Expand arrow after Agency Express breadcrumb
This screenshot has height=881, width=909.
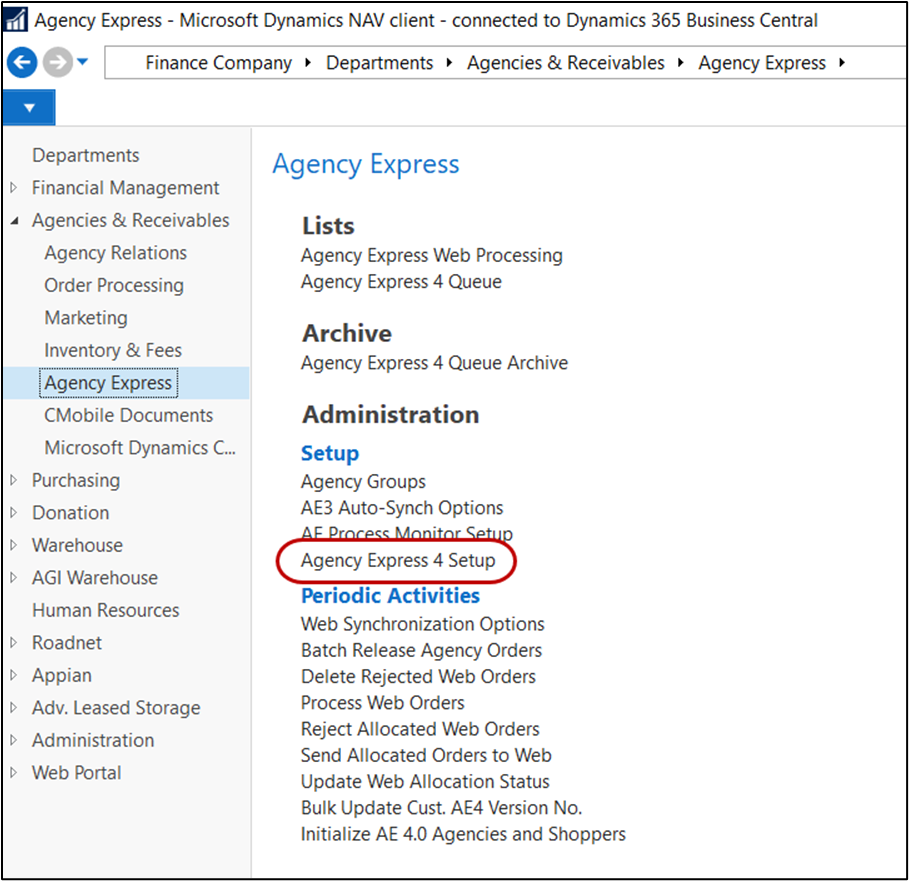pyautogui.click(x=842, y=63)
